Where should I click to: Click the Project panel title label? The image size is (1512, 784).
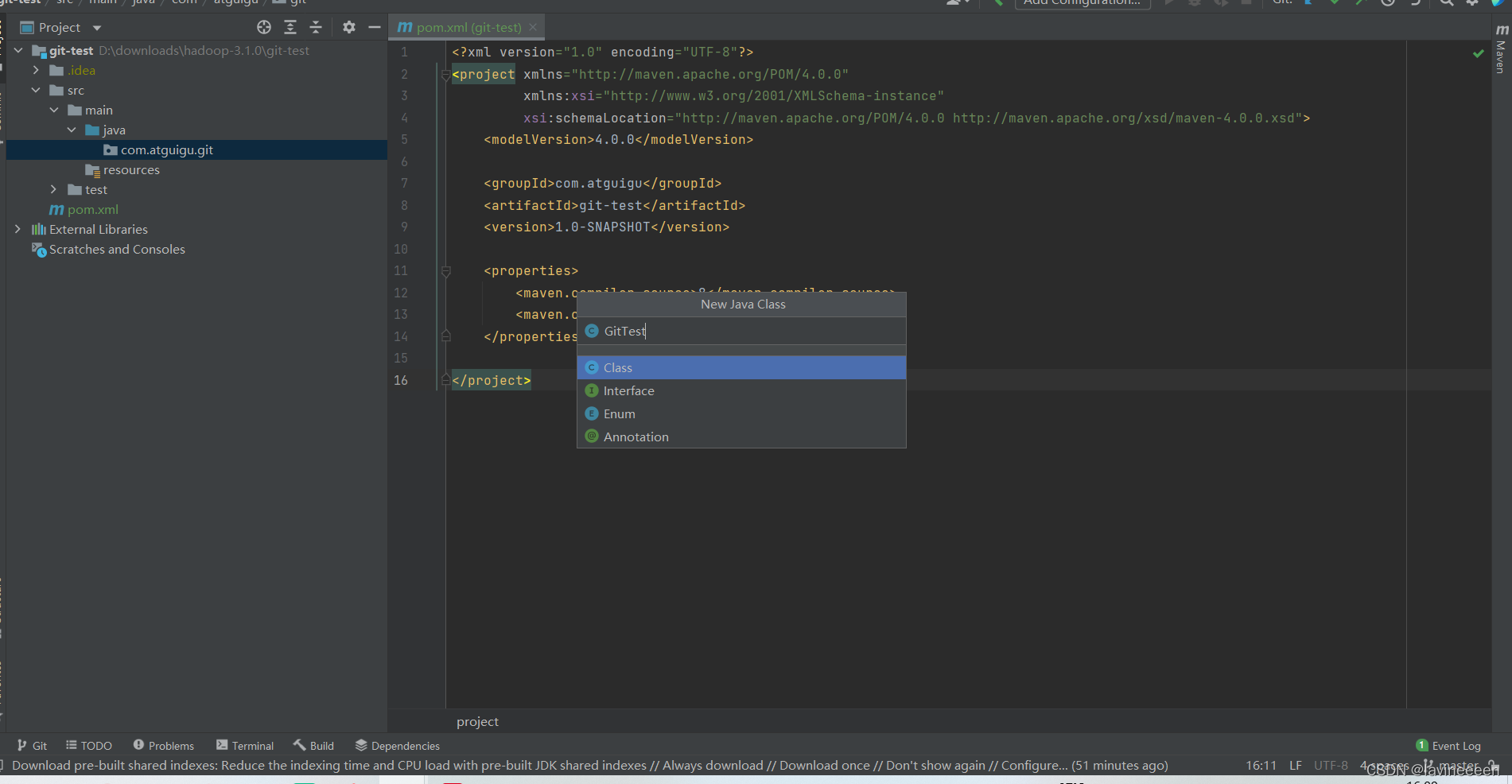point(60,28)
